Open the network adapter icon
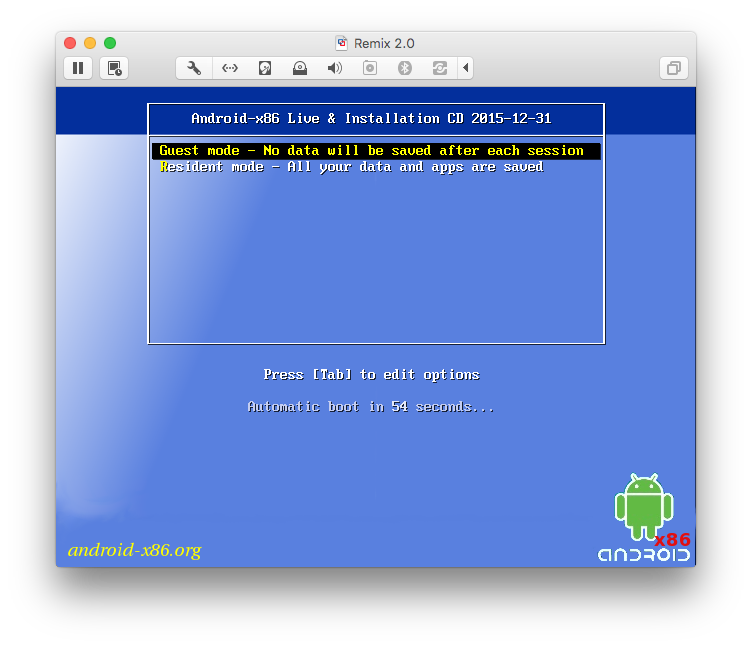Viewport: 752px width, 647px height. point(230,68)
